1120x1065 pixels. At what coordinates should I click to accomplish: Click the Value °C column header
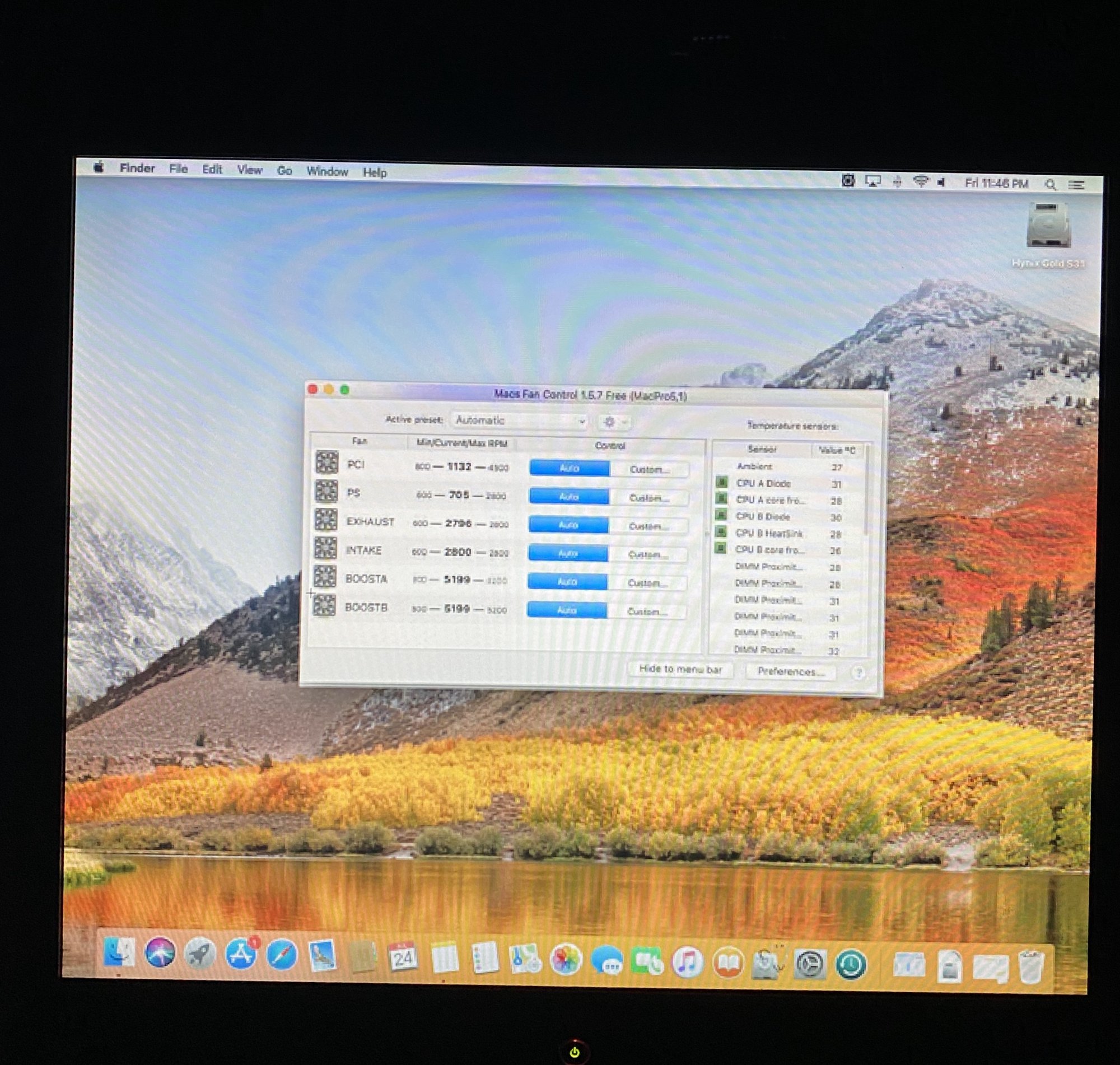click(837, 450)
